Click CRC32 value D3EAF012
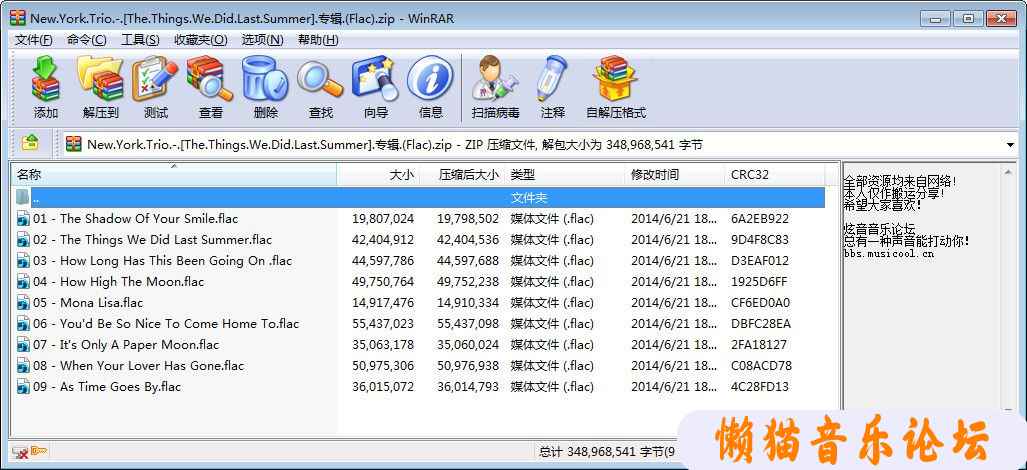The width and height of the screenshot is (1027, 470). [x=760, y=261]
